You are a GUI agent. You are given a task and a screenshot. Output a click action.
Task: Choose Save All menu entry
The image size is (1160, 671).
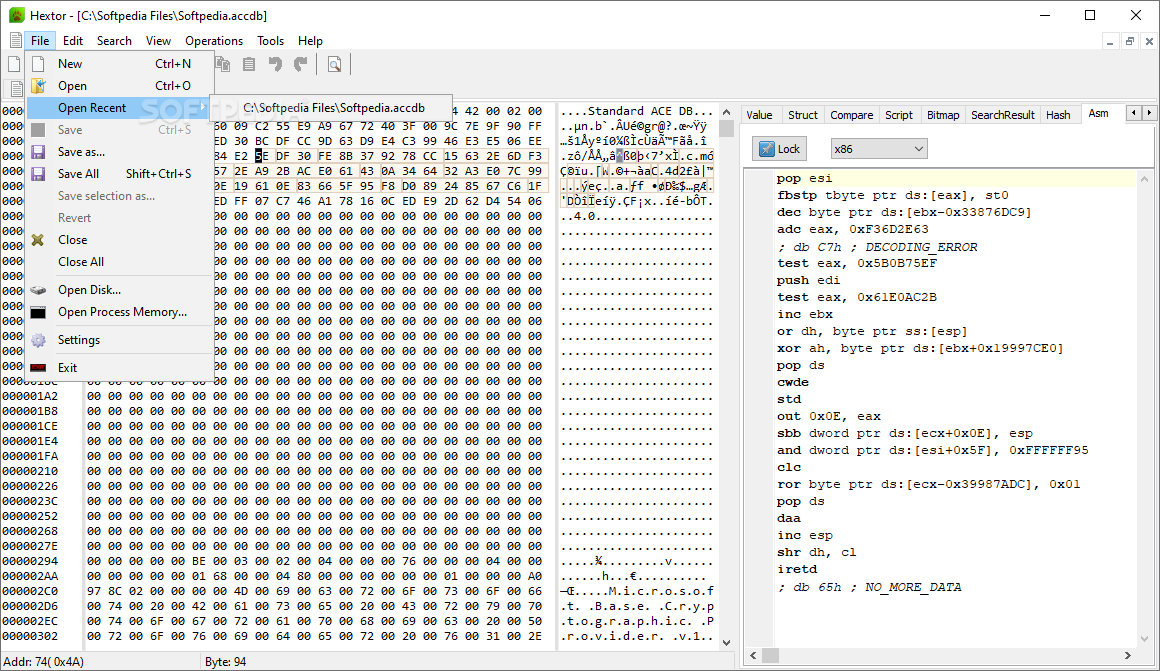(x=120, y=174)
